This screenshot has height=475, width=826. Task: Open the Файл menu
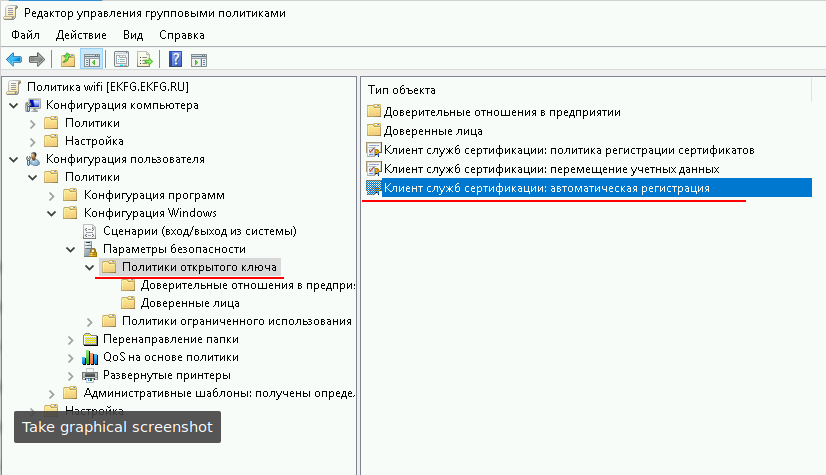click(x=25, y=35)
